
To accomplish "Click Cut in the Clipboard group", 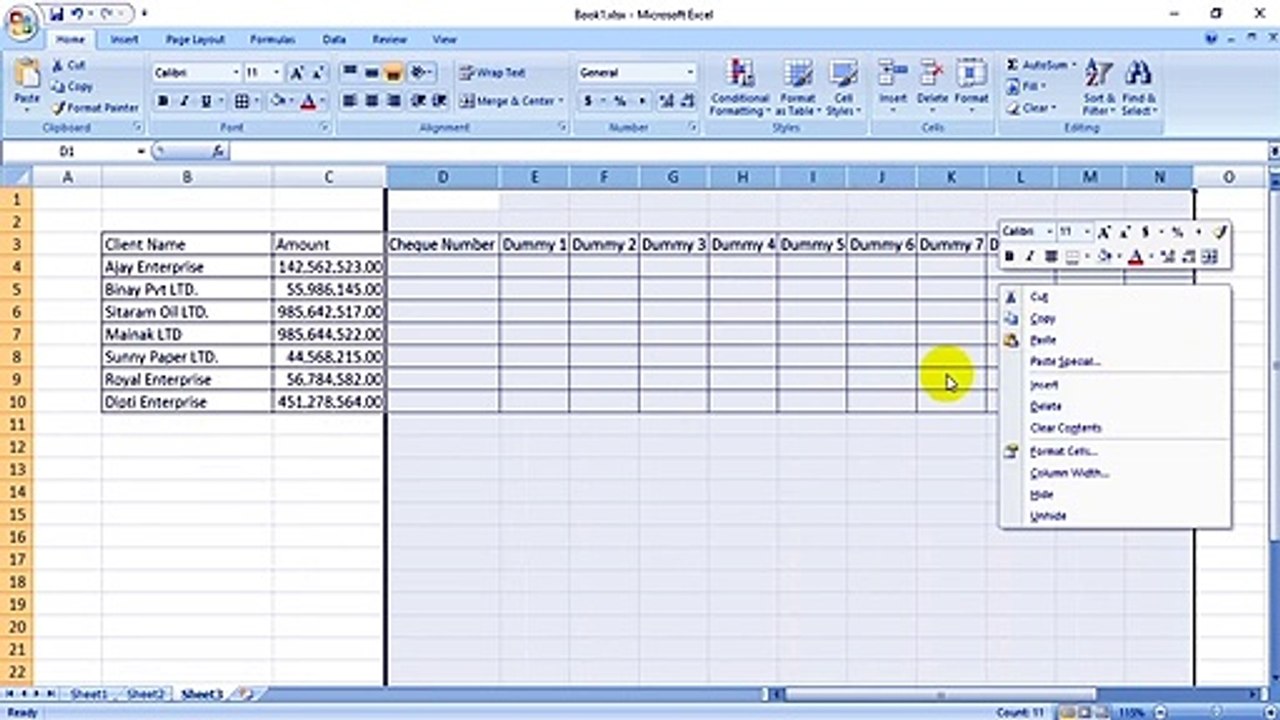I will [68, 65].
